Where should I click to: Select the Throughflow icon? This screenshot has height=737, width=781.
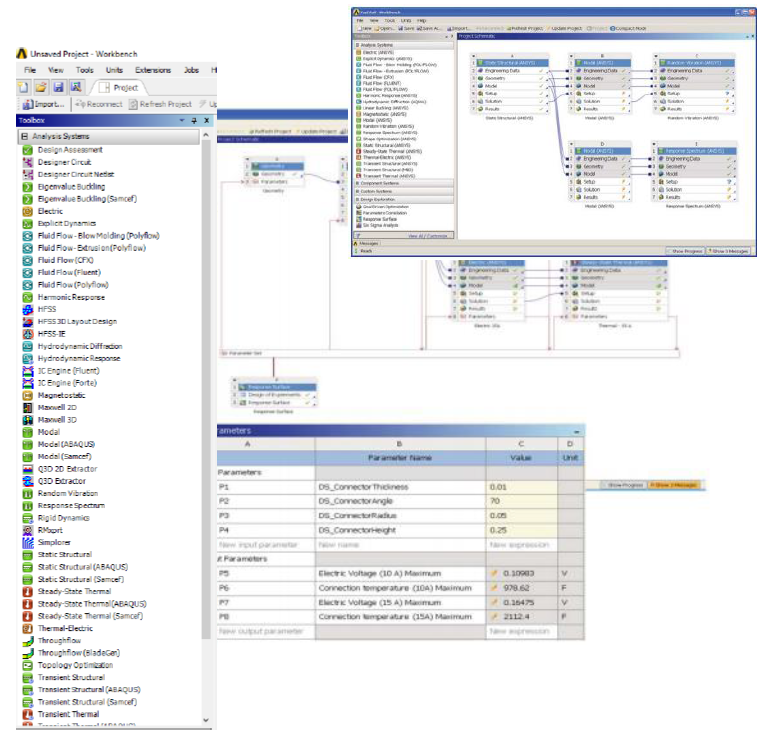(x=28, y=641)
